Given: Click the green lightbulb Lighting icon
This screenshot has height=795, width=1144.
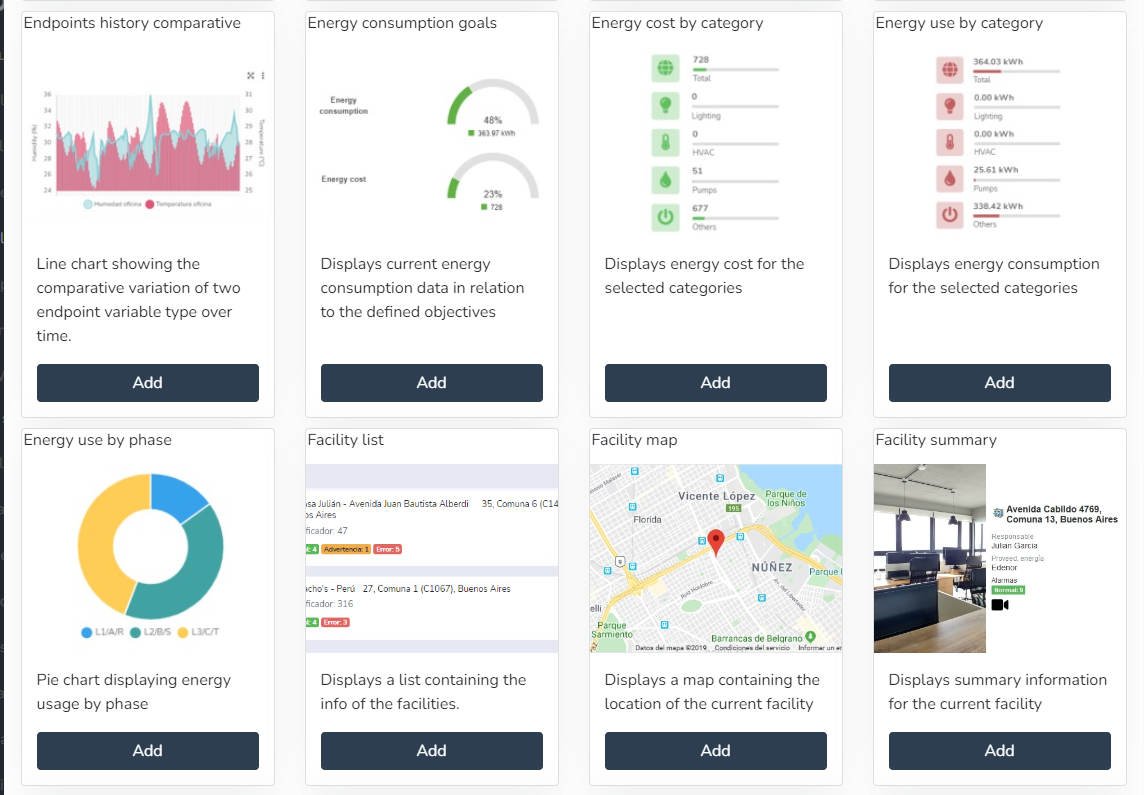Looking at the screenshot, I should (x=664, y=105).
